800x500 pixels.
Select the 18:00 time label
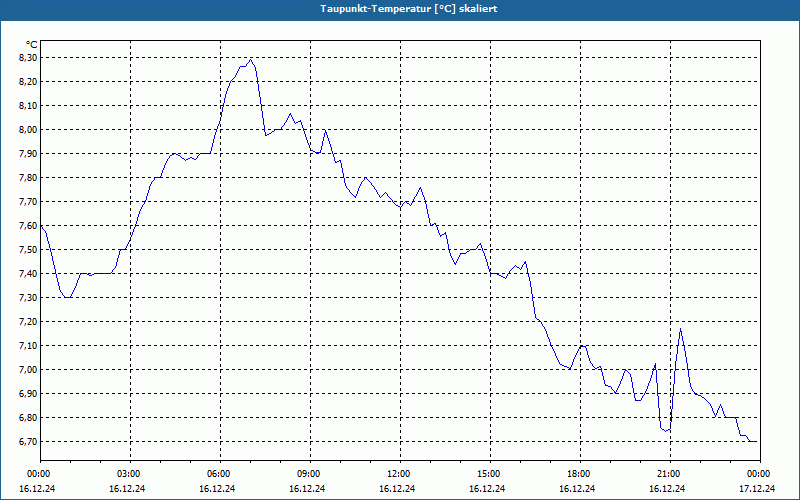pos(580,474)
